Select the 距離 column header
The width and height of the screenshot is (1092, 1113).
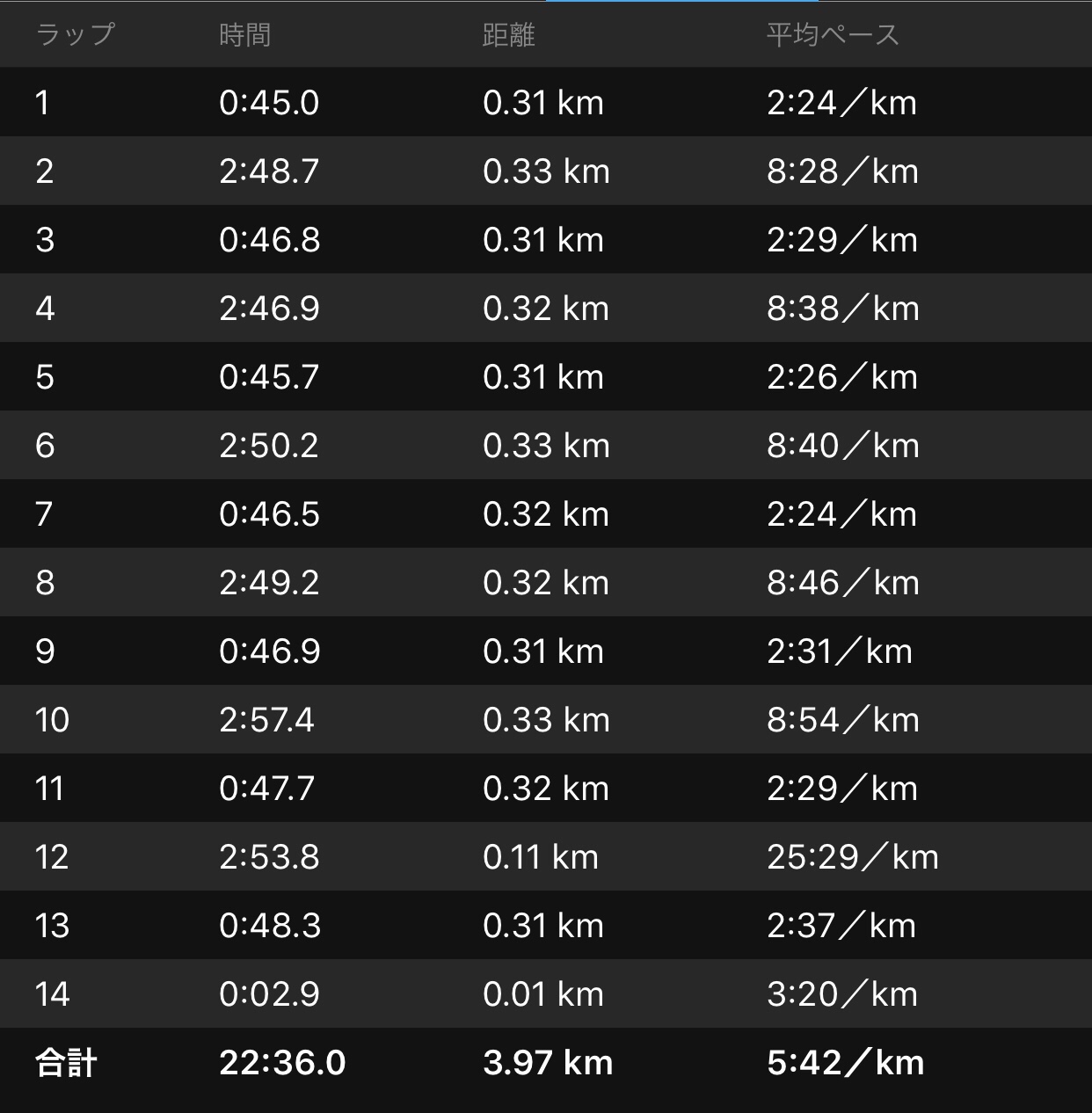pyautogui.click(x=508, y=34)
